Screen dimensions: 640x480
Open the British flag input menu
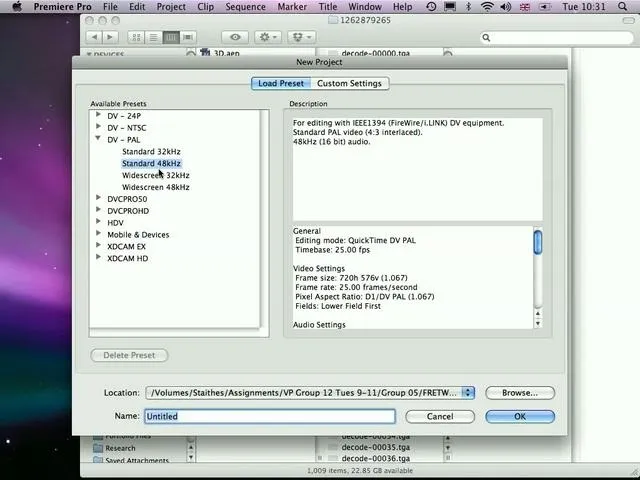pyautogui.click(x=525, y=7)
